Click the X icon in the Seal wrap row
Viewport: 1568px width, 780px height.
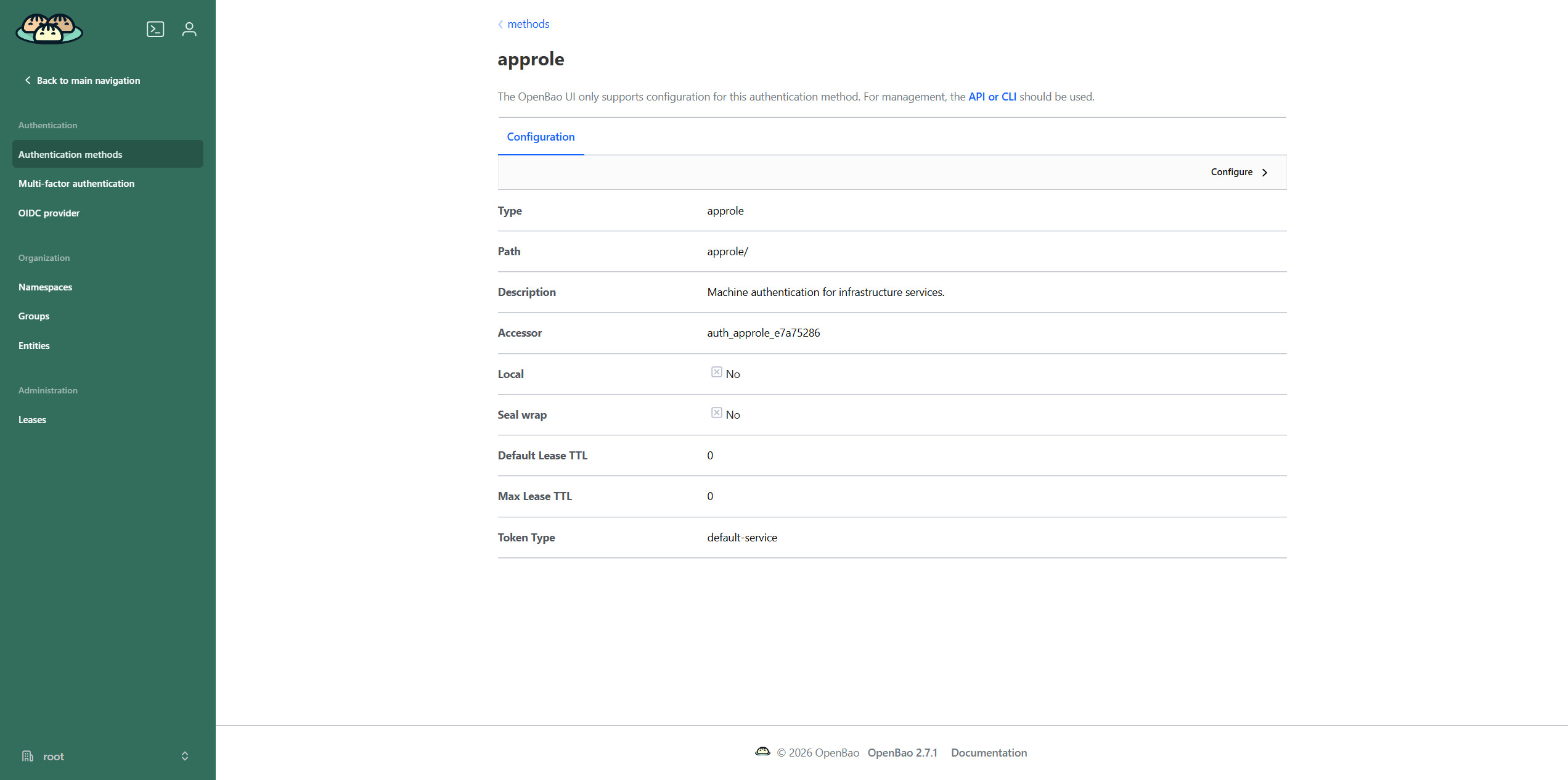pos(716,413)
